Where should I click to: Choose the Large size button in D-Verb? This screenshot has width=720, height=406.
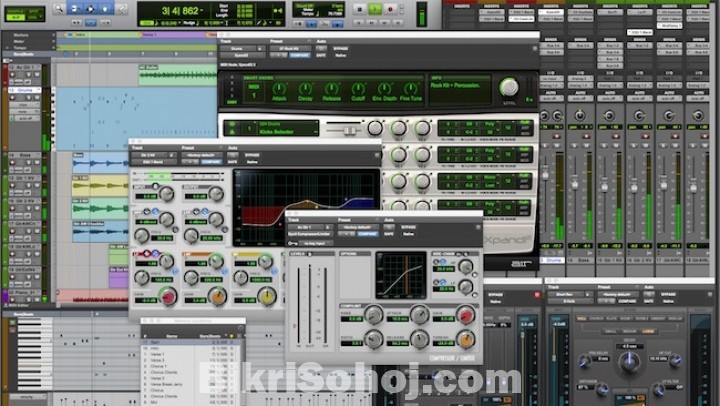point(647,331)
